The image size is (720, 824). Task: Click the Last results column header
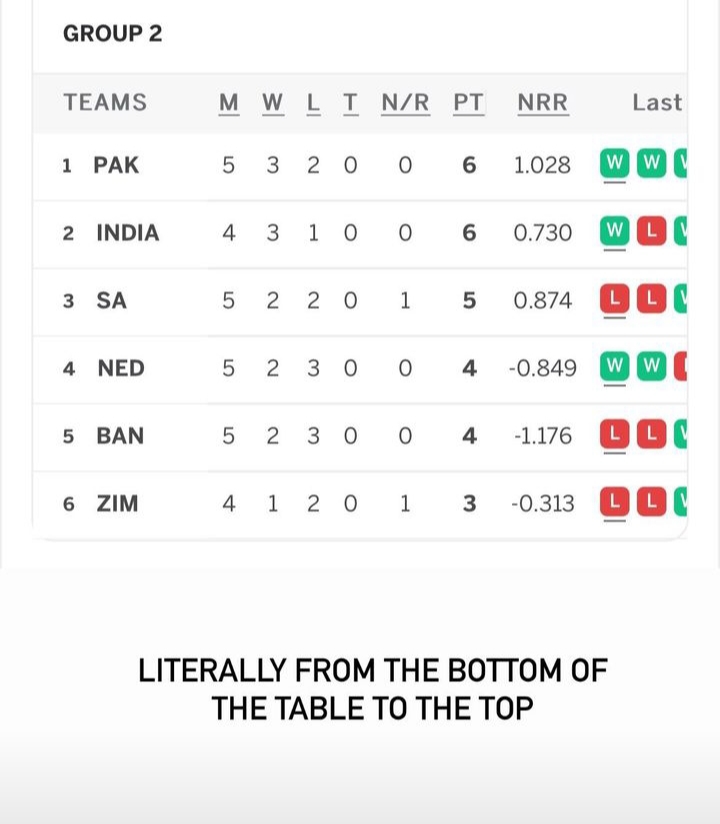[x=657, y=102]
